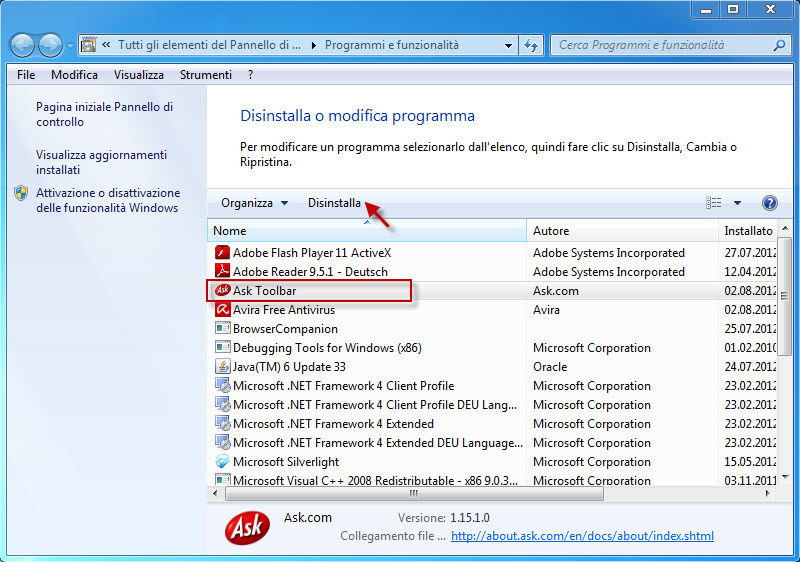Click the Ask.com author cell
The height and width of the screenshot is (562, 800).
point(556,291)
